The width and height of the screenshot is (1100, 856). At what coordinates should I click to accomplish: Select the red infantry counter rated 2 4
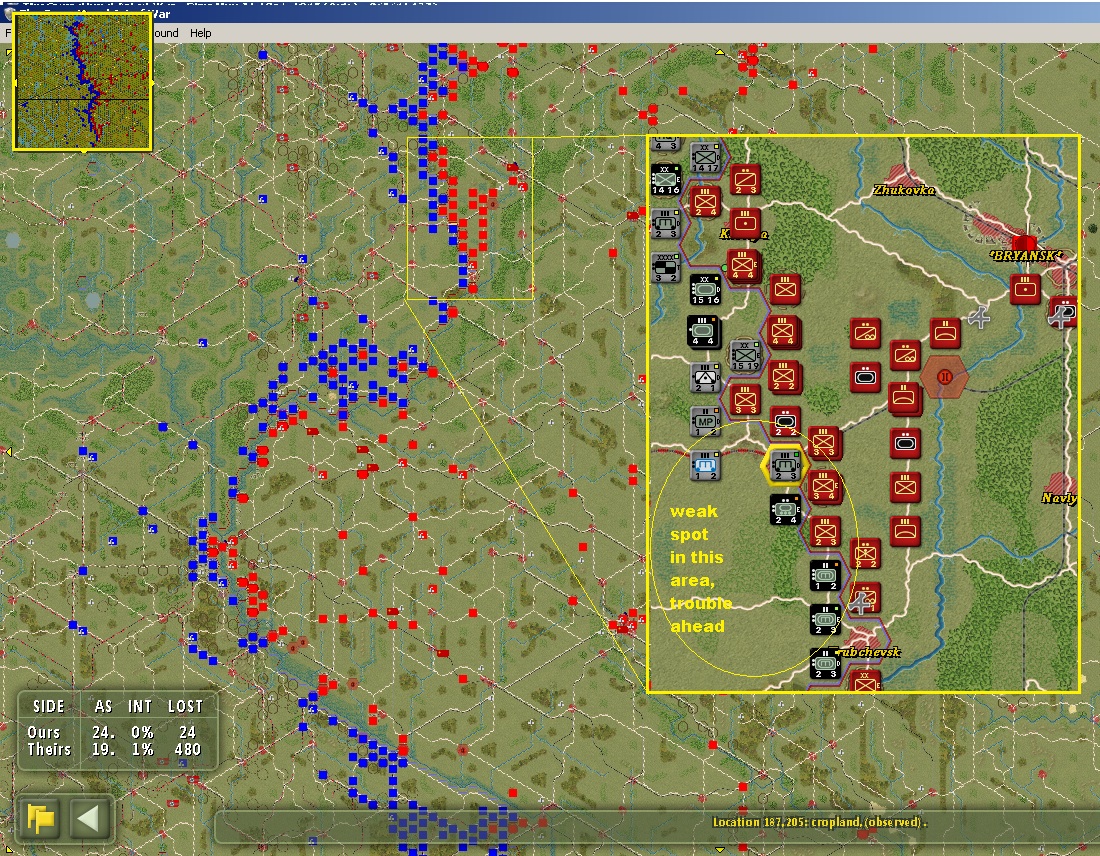(x=705, y=202)
